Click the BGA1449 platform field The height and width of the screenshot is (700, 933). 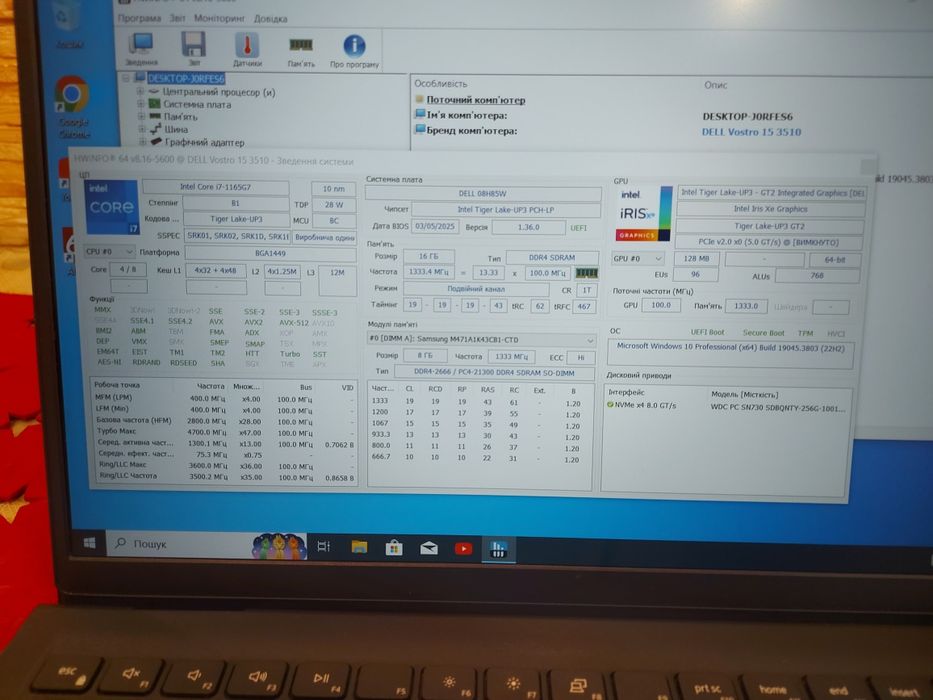tap(270, 253)
